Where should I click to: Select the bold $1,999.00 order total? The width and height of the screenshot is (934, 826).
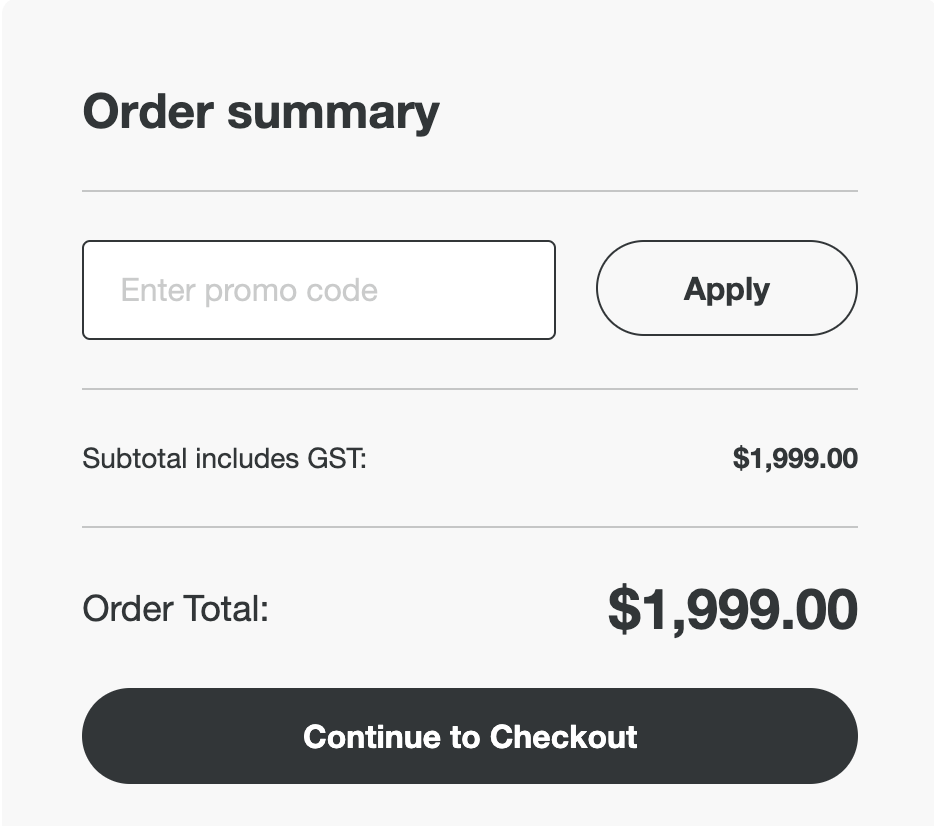coord(735,609)
